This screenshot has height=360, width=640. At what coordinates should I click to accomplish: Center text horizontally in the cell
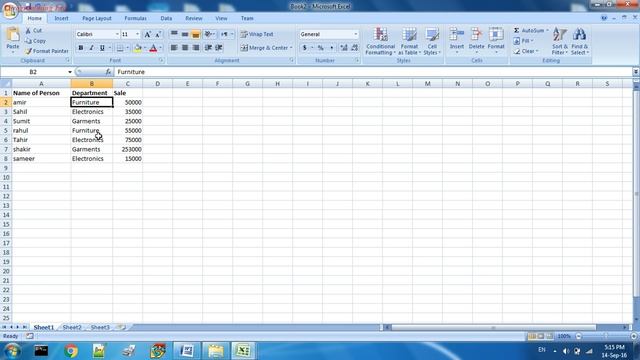click(185, 48)
